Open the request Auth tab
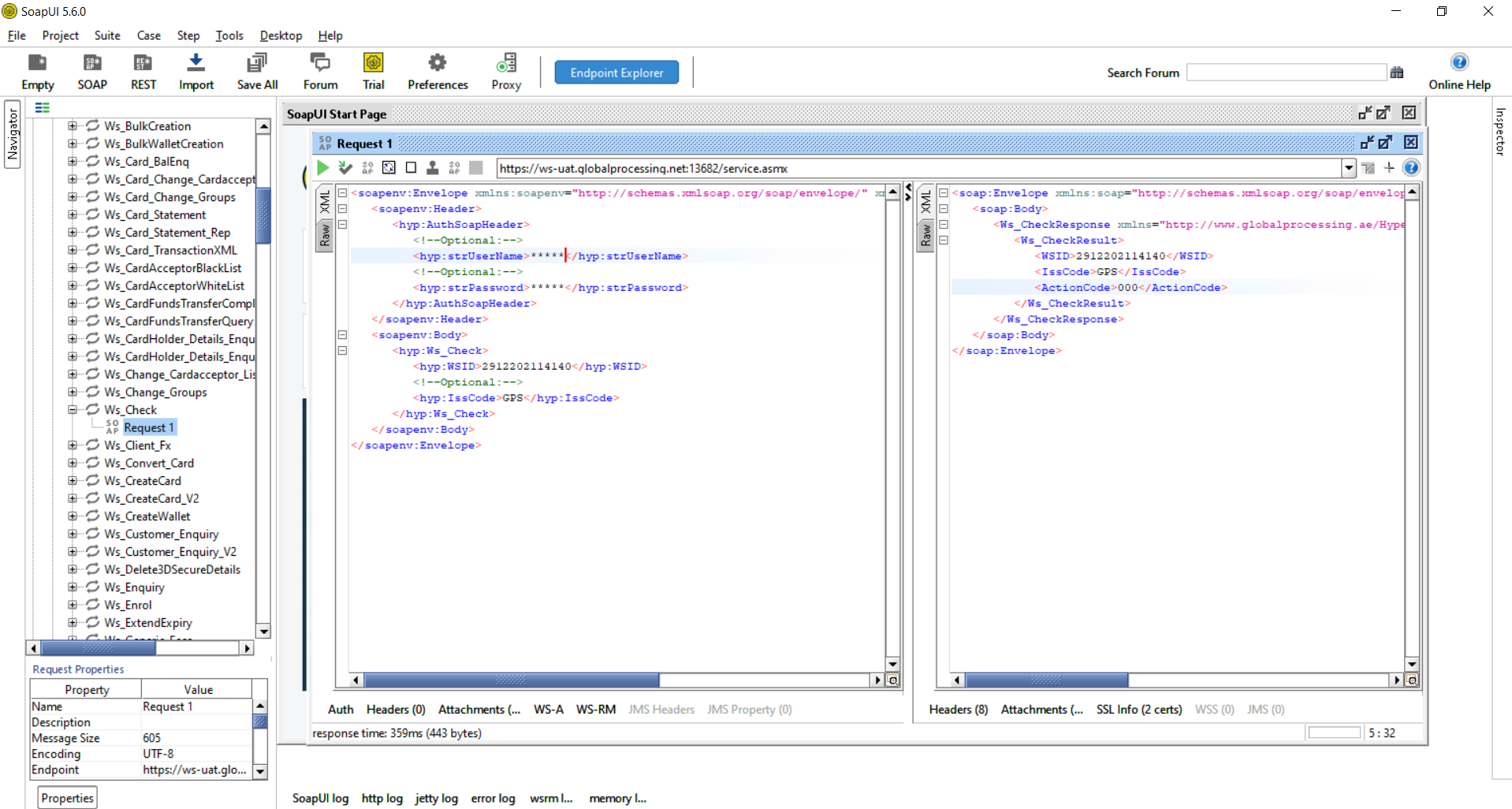 coord(341,710)
